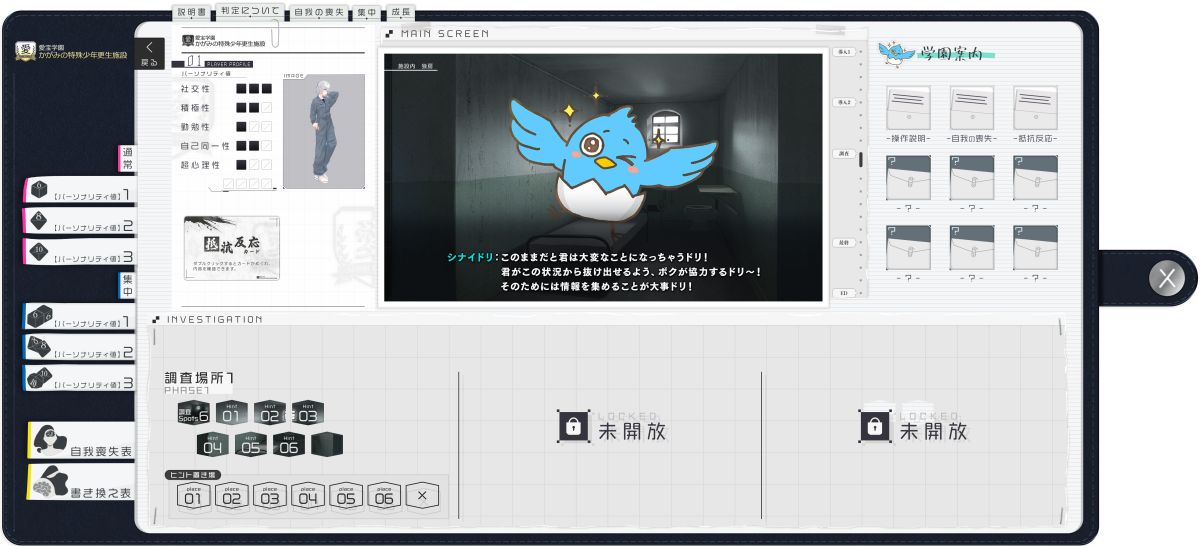Select the Hint 05 hexagon icon
Image resolution: width=1200 pixels, height=546 pixels.
click(x=250, y=444)
